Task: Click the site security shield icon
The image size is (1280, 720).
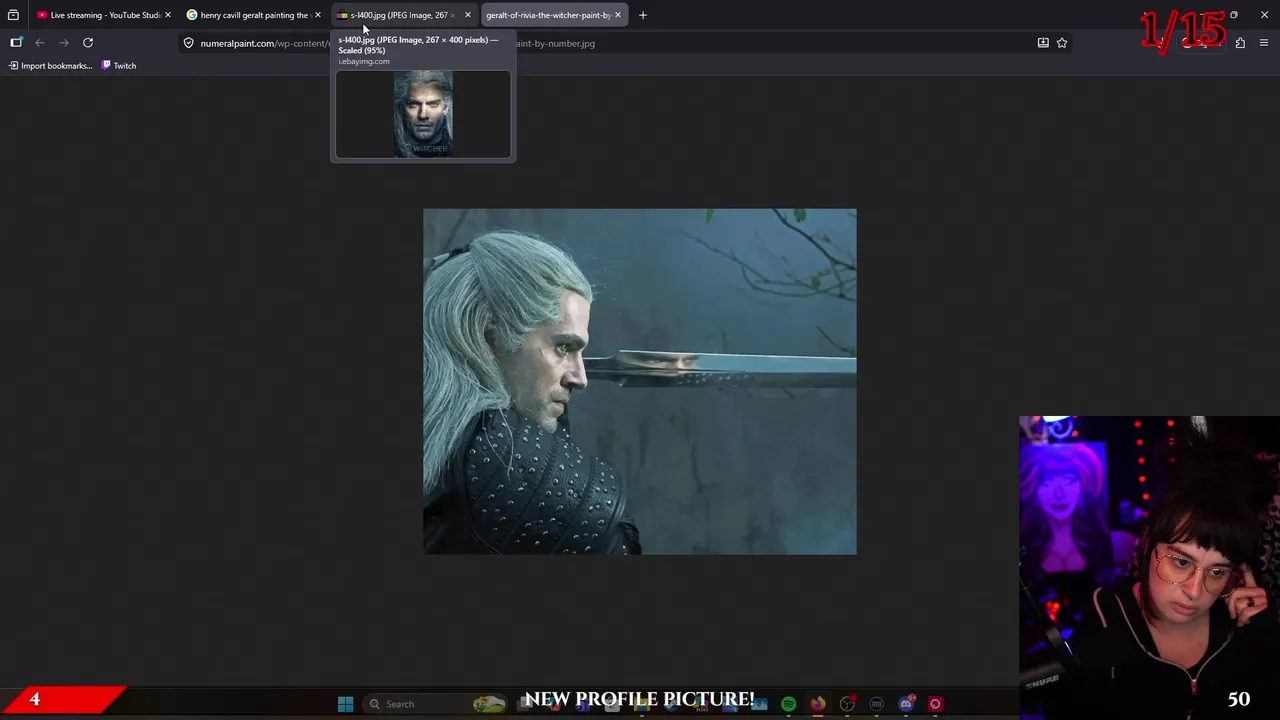Action: pos(188,43)
